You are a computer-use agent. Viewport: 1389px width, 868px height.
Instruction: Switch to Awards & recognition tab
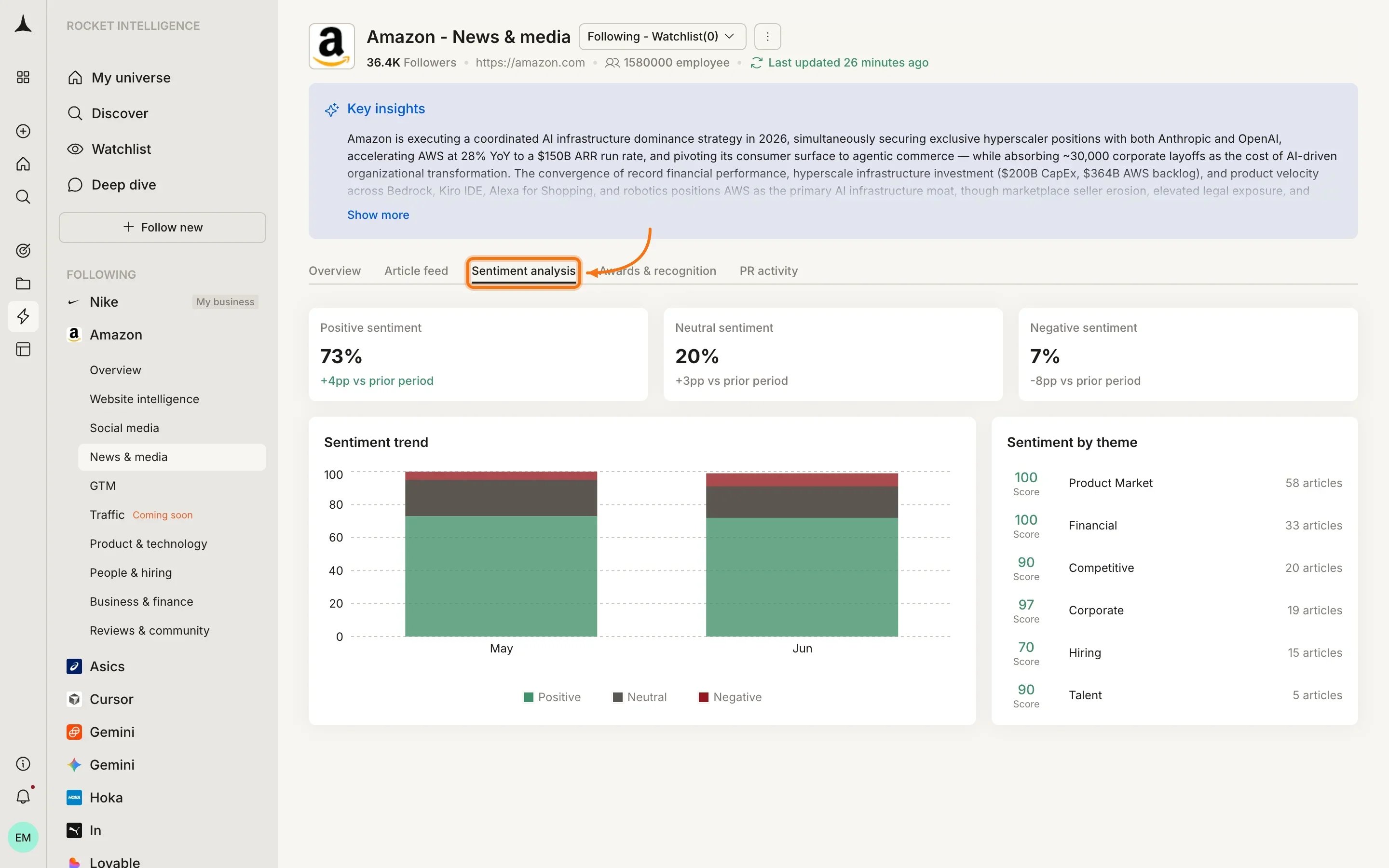point(658,271)
